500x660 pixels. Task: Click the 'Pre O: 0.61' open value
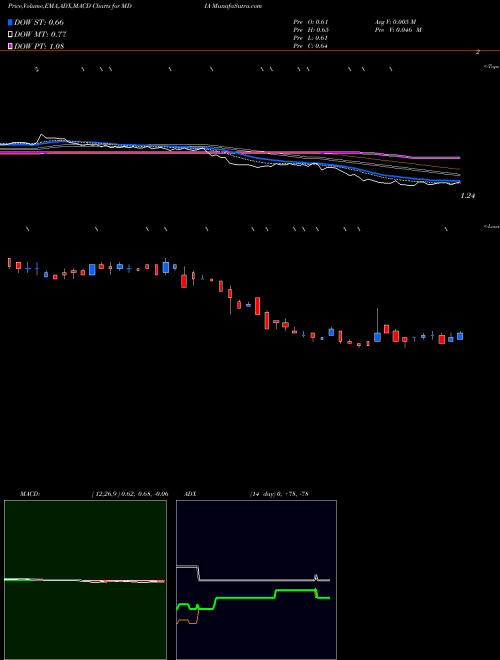click(x=311, y=22)
